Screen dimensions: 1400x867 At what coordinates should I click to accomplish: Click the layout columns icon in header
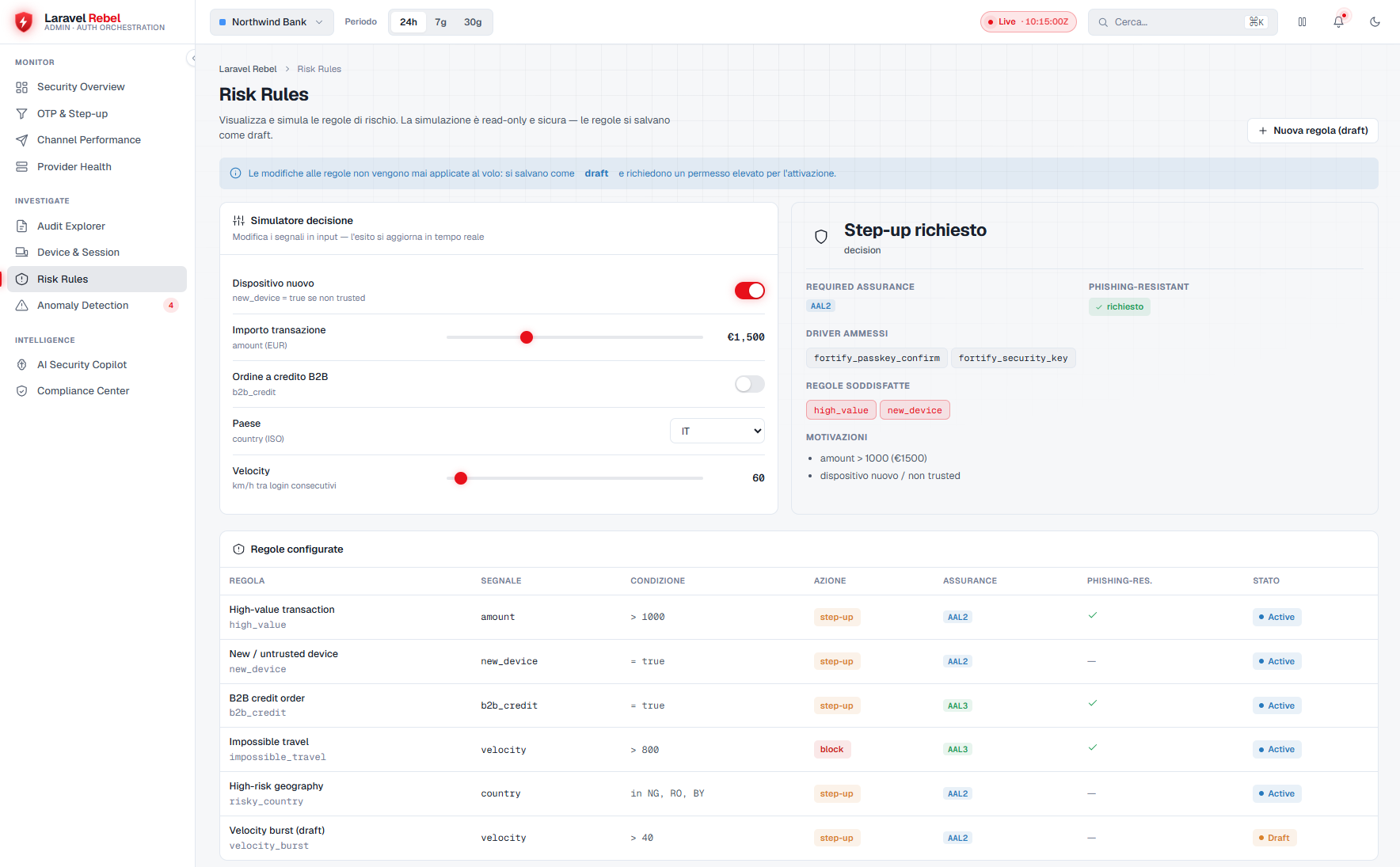tap(1302, 22)
